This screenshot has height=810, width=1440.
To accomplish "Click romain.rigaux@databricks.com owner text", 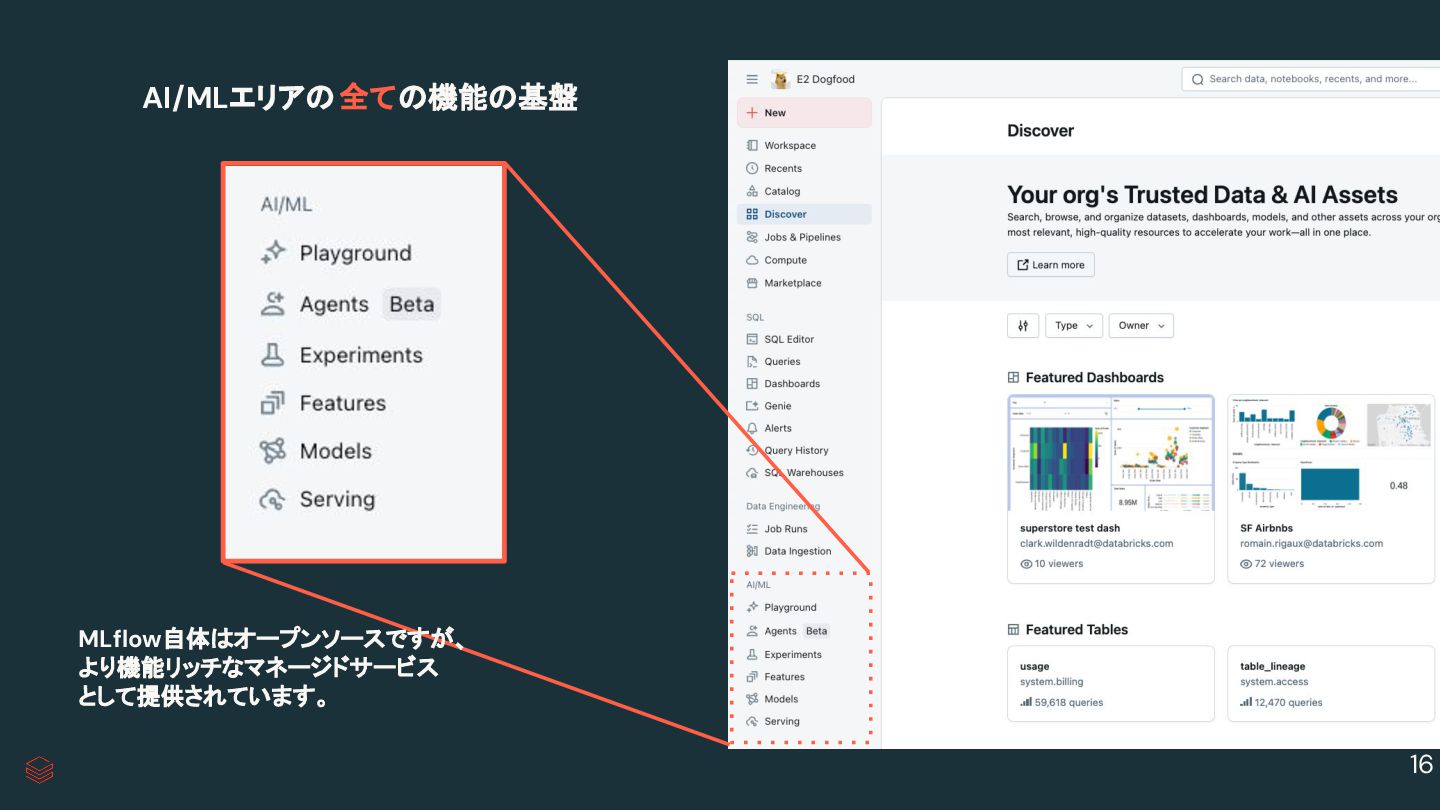I will coord(1311,544).
